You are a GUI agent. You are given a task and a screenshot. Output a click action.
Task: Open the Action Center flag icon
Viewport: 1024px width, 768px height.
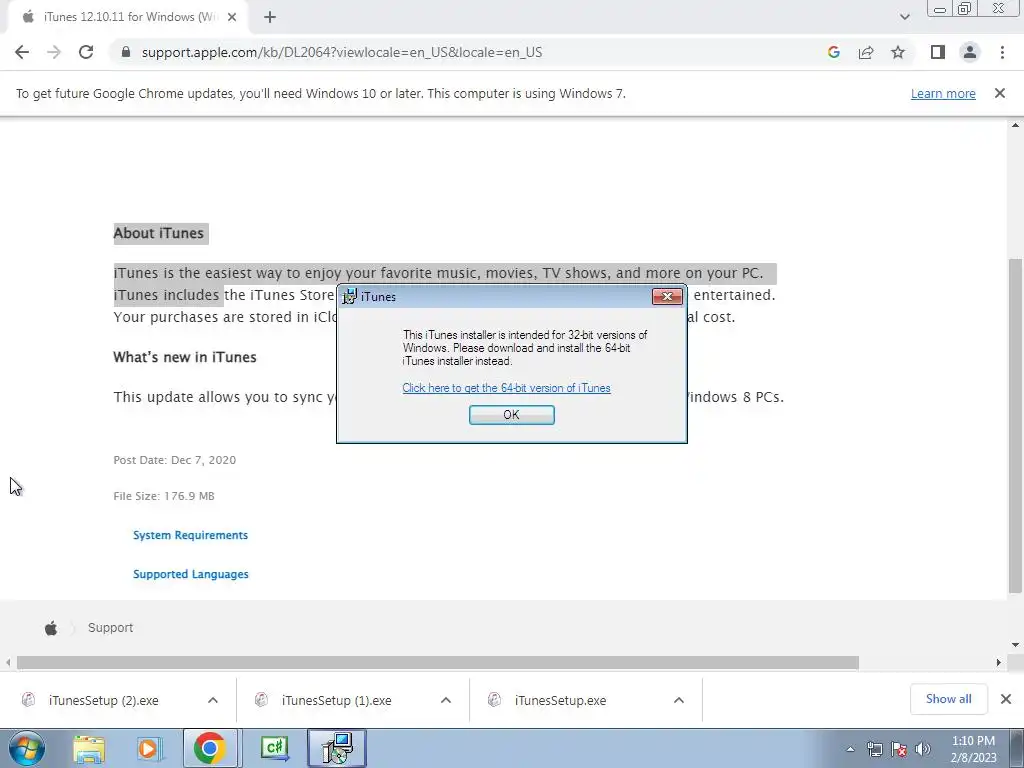(899, 749)
